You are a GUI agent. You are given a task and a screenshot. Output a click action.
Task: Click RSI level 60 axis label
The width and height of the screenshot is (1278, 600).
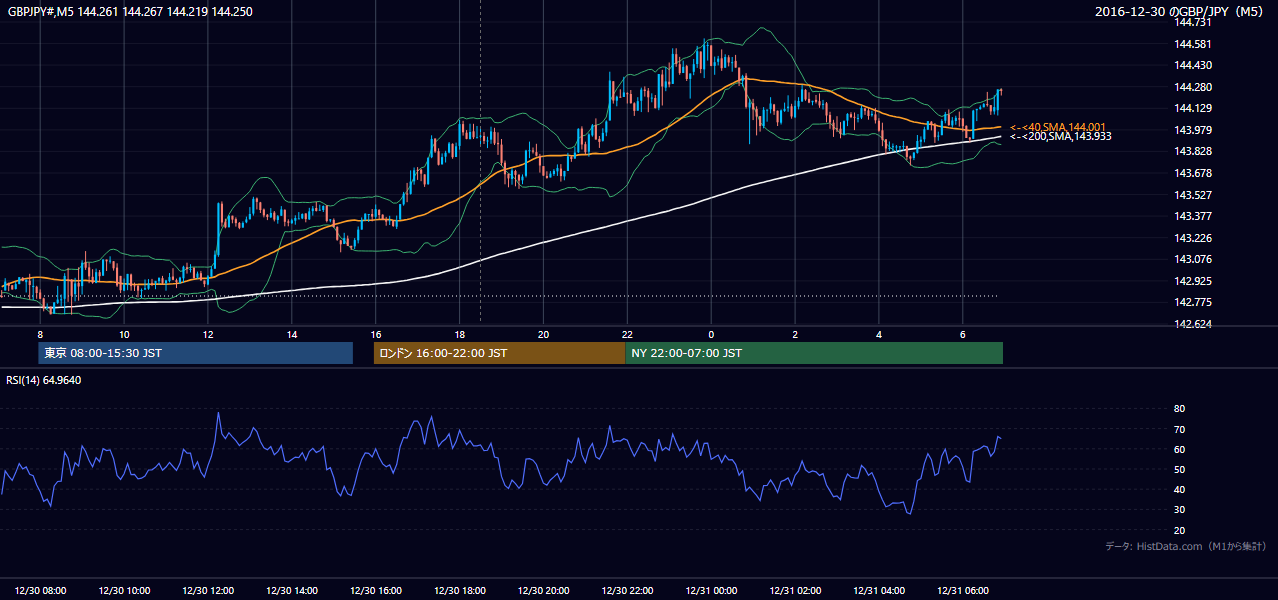click(1179, 449)
